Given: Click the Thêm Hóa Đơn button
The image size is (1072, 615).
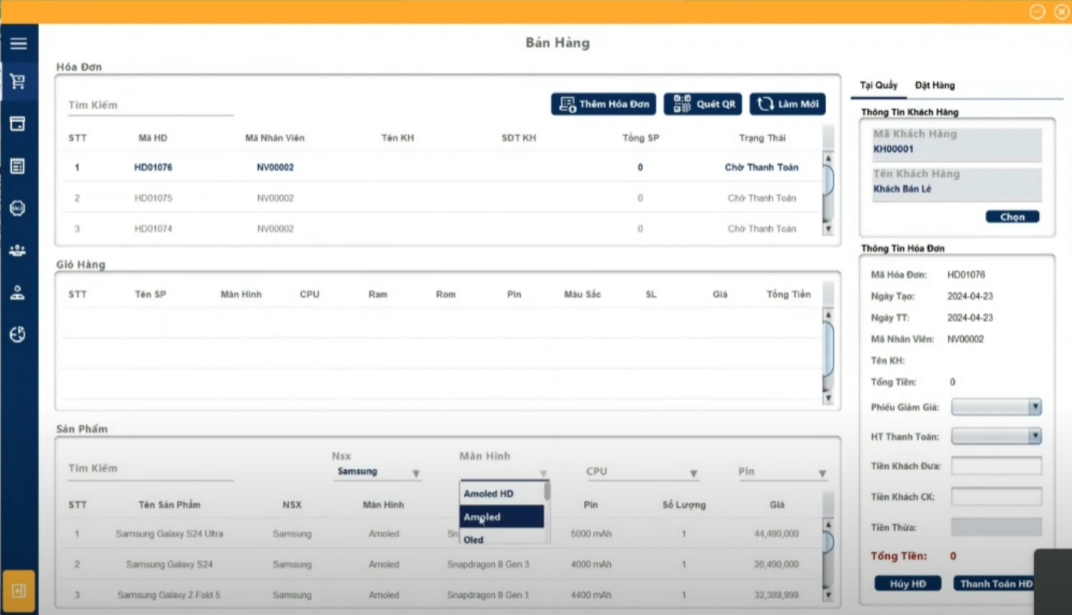Looking at the screenshot, I should tap(604, 104).
